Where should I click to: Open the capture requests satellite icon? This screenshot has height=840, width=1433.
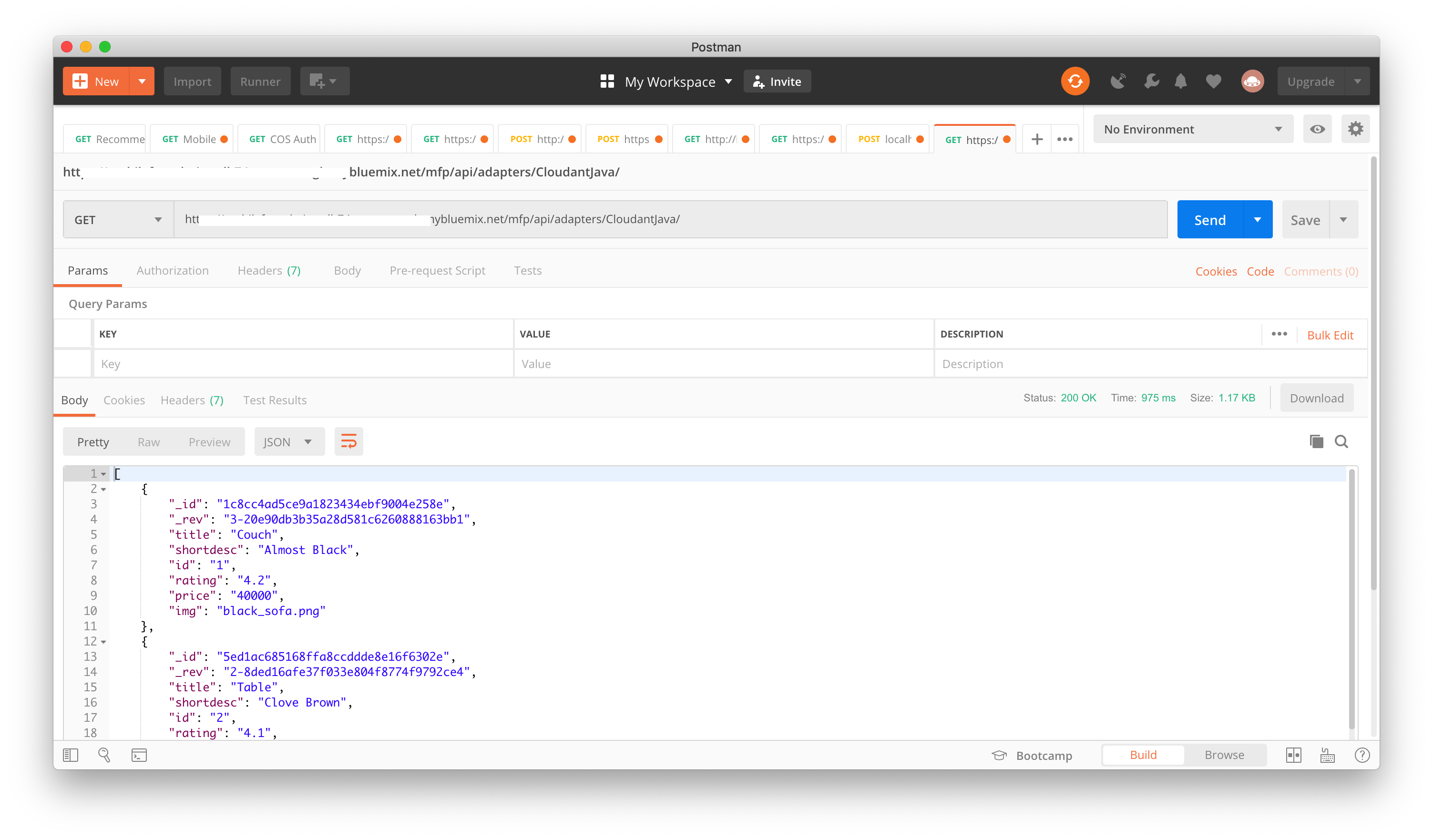tap(1118, 82)
